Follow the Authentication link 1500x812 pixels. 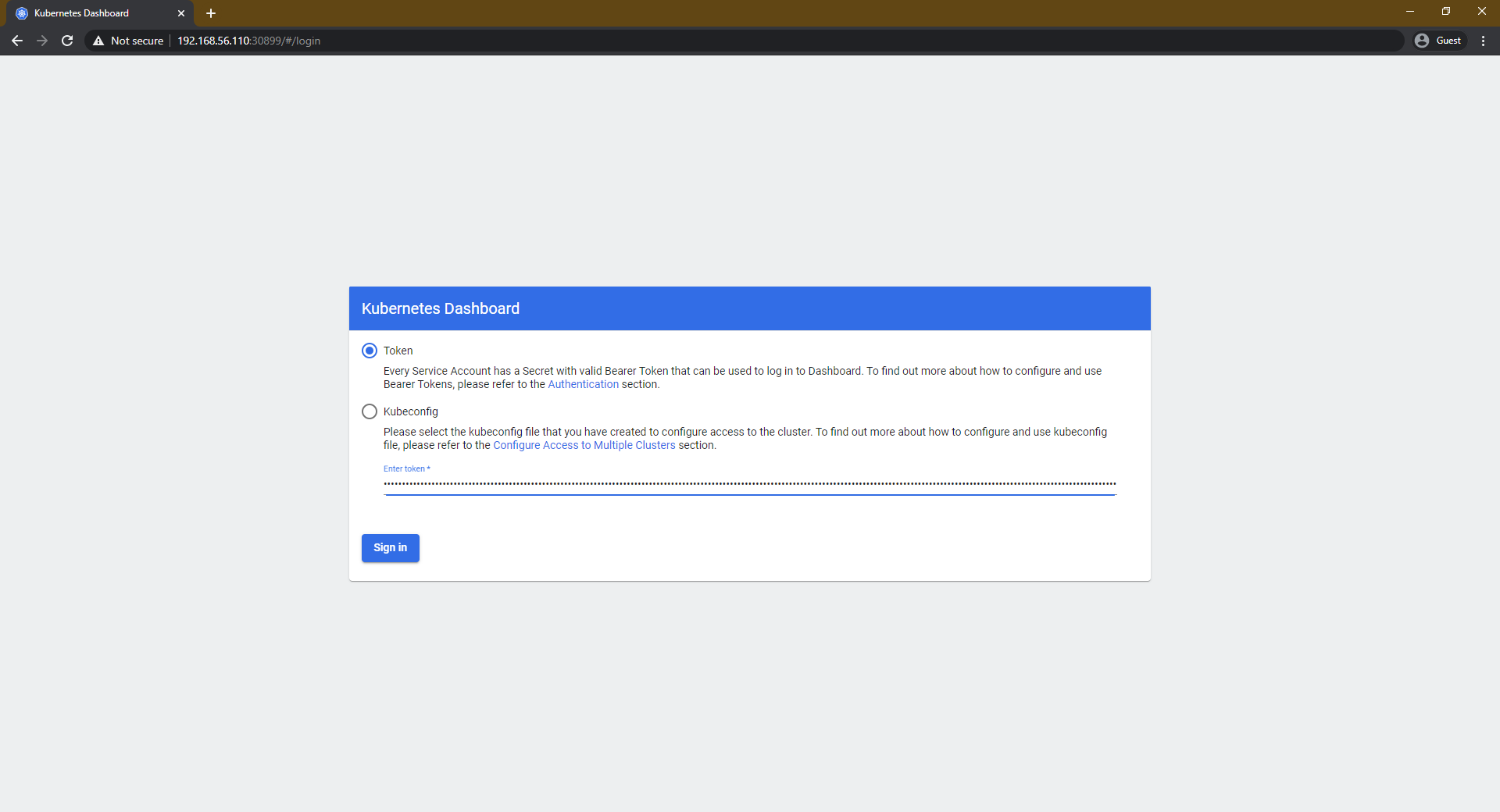point(583,384)
